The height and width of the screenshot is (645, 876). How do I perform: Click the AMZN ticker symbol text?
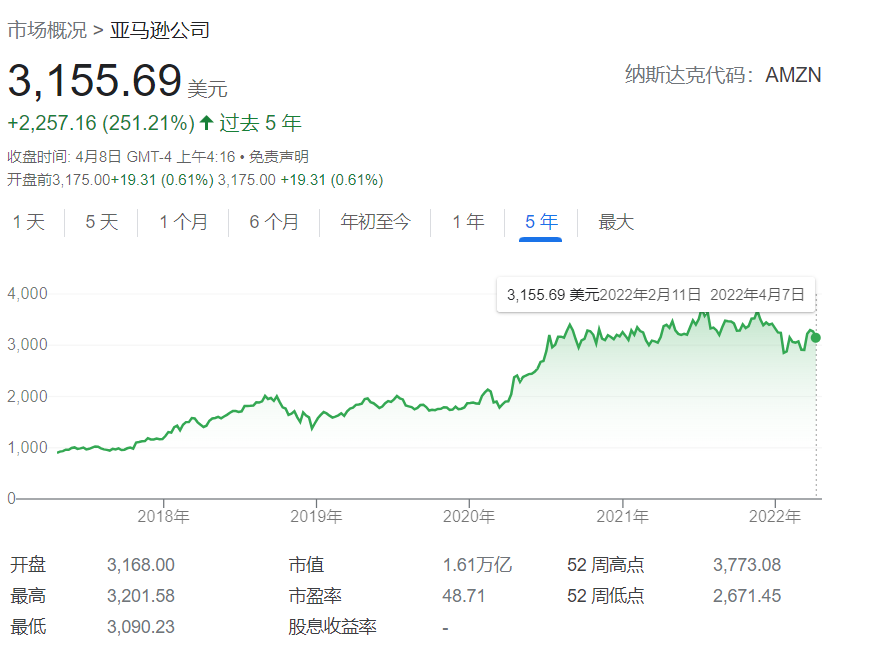pyautogui.click(x=794, y=74)
